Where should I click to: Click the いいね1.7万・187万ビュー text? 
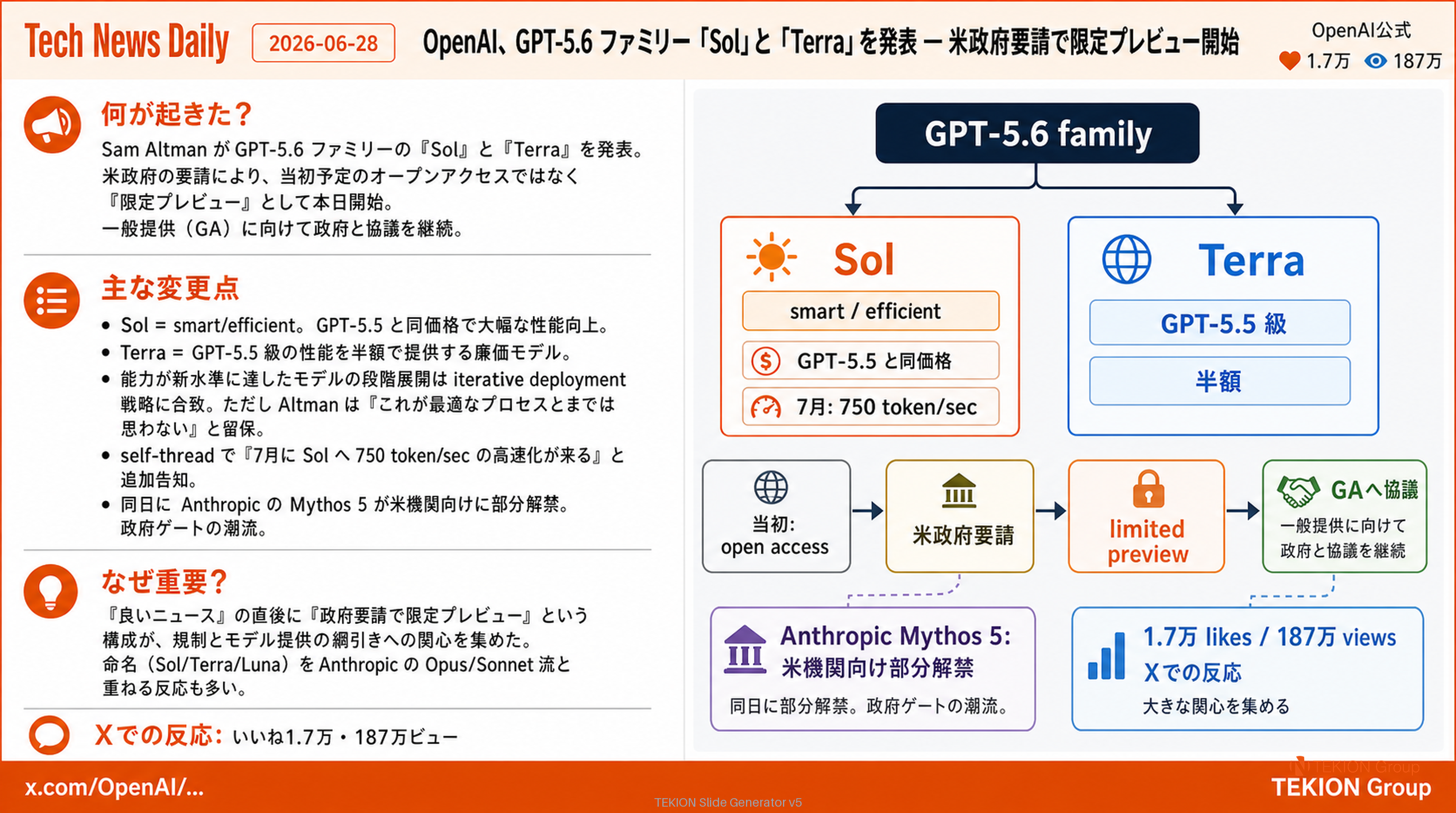(345, 737)
